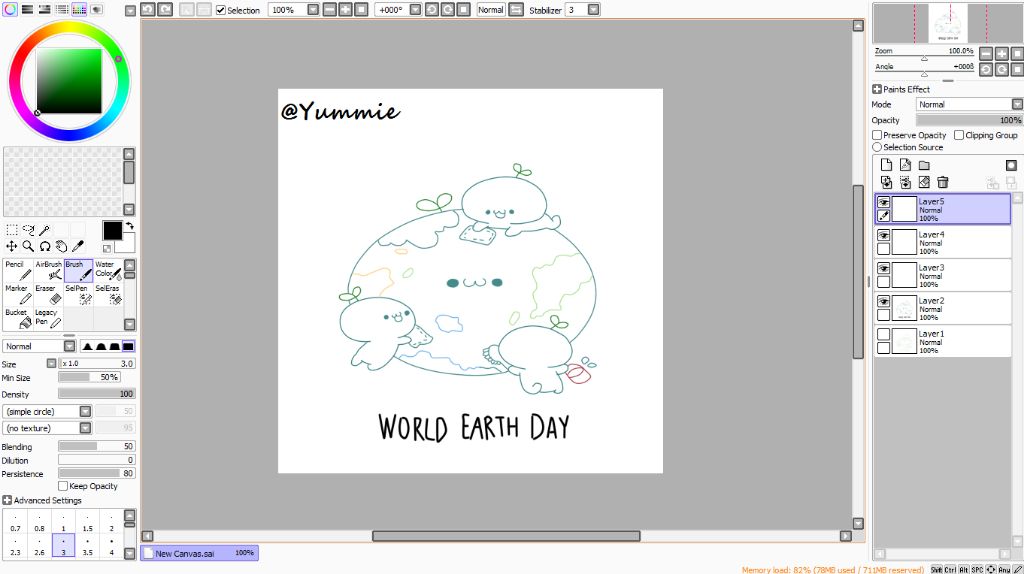Select the Marker tool
The width and height of the screenshot is (1024, 574).
(x=18, y=295)
